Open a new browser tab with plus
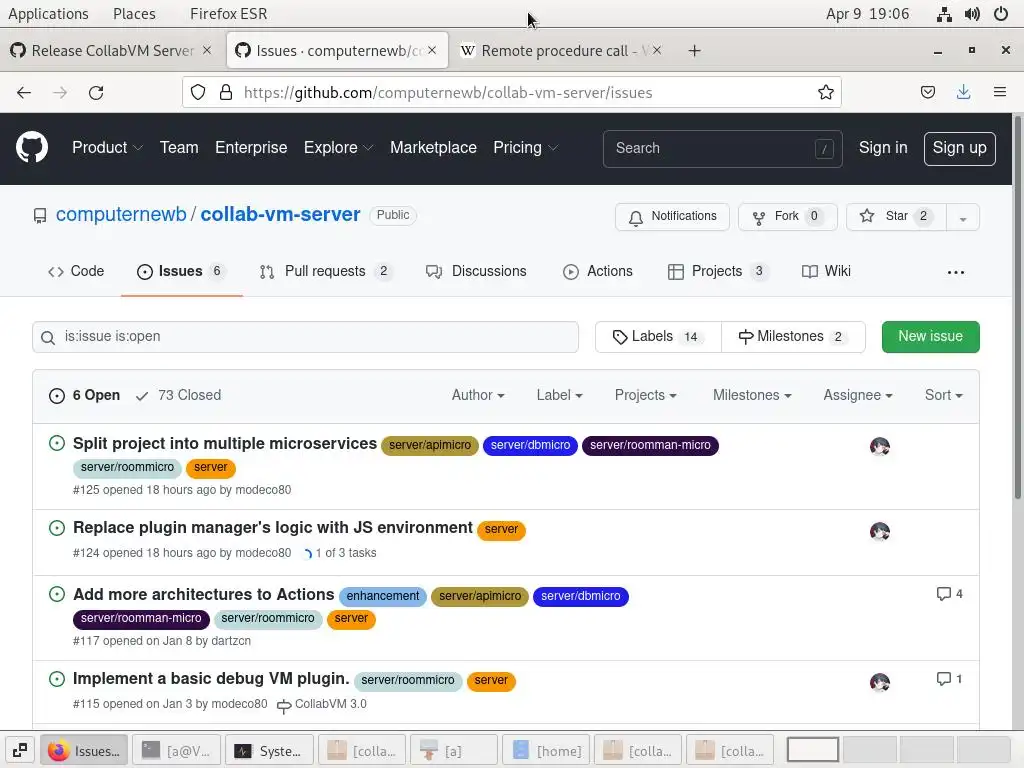 (694, 51)
